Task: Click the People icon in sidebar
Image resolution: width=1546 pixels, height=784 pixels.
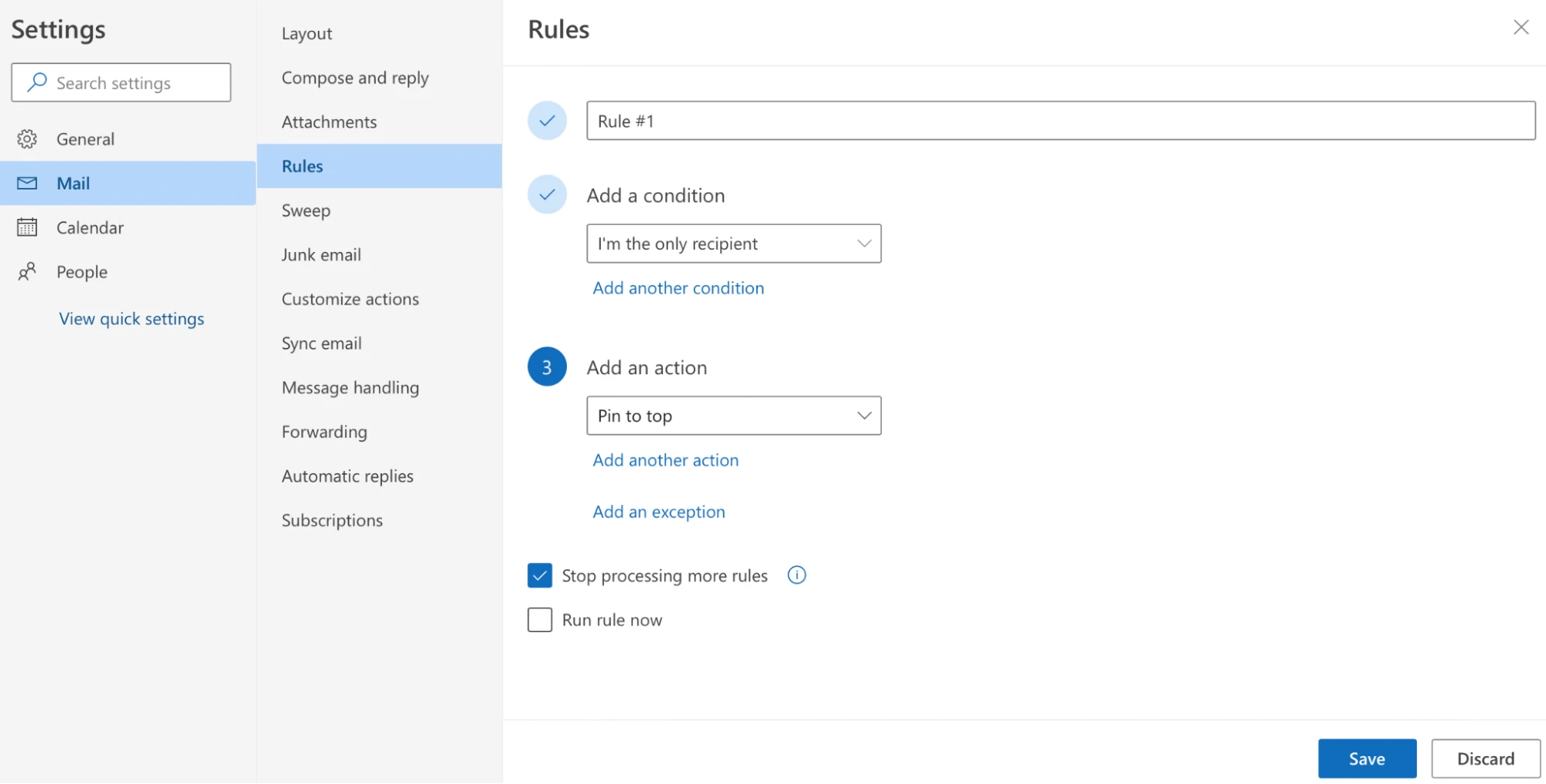Action: [27, 271]
